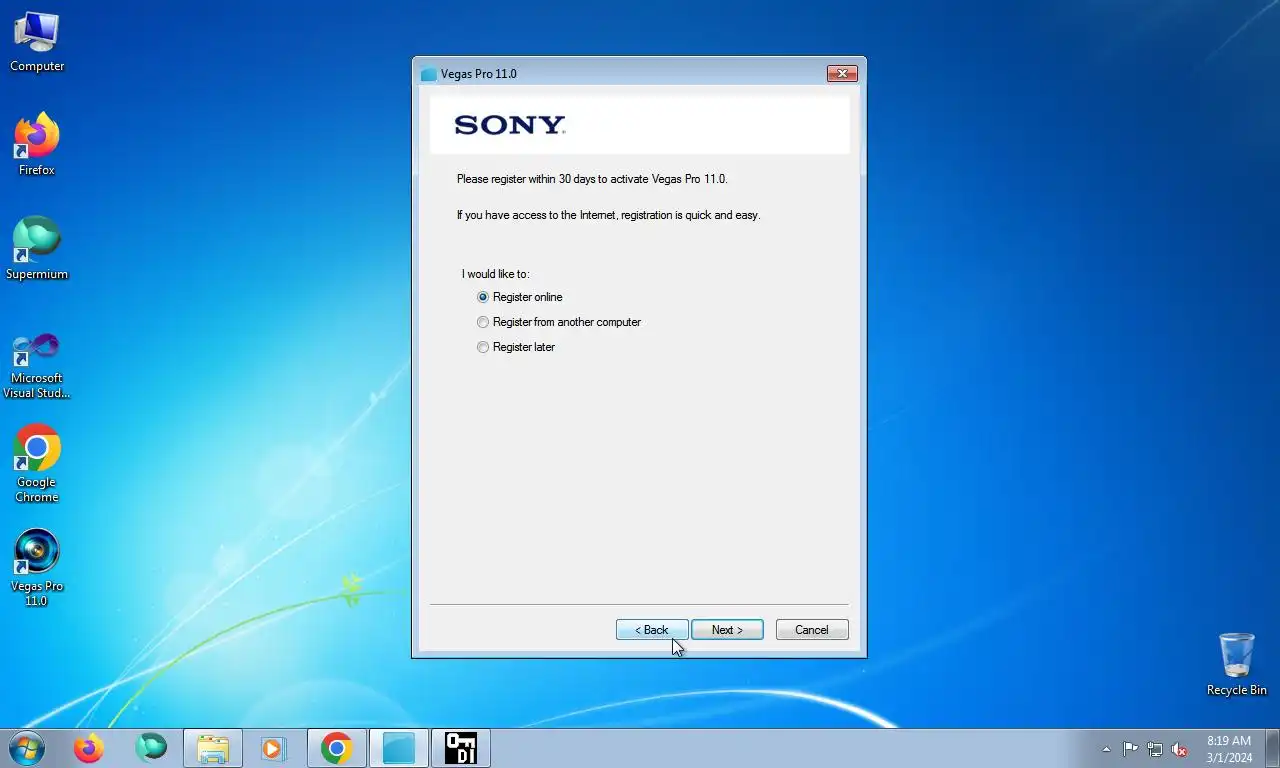Viewport: 1280px width, 768px height.
Task: Click the Show desktop strip beside clock
Action: click(1273, 748)
